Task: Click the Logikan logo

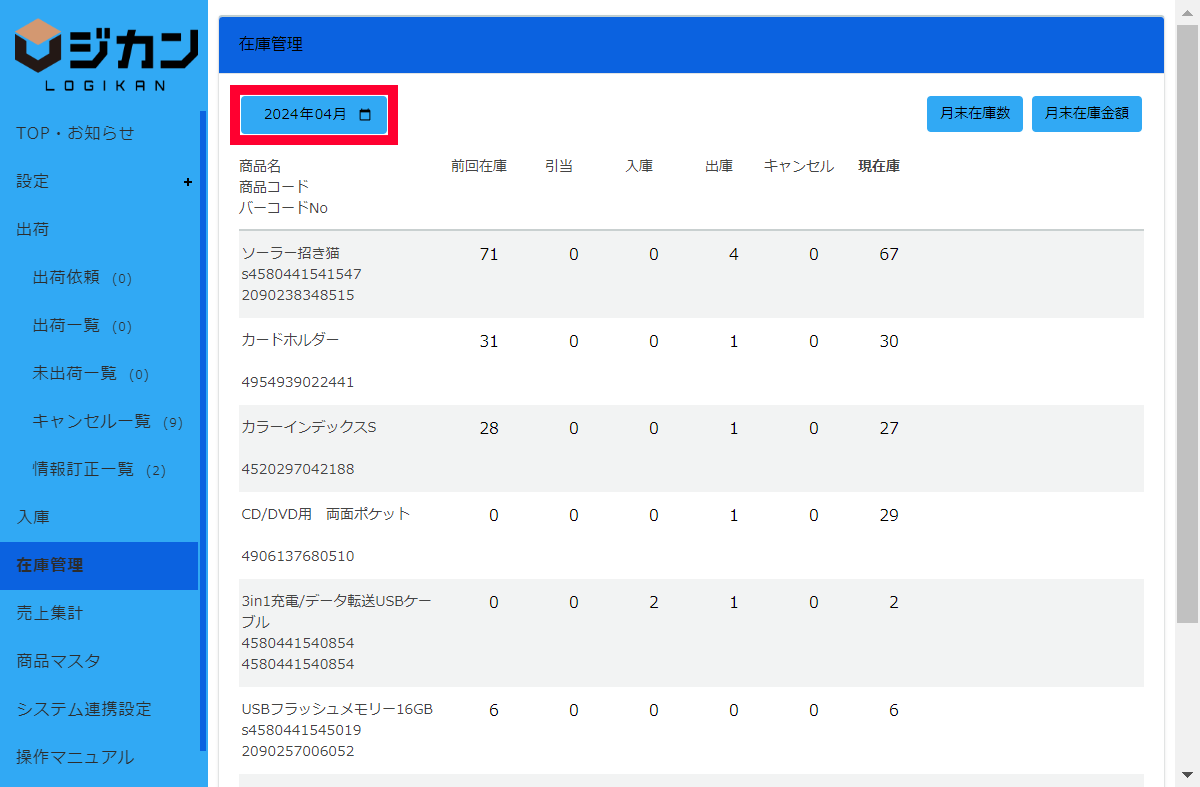Action: tap(105, 55)
